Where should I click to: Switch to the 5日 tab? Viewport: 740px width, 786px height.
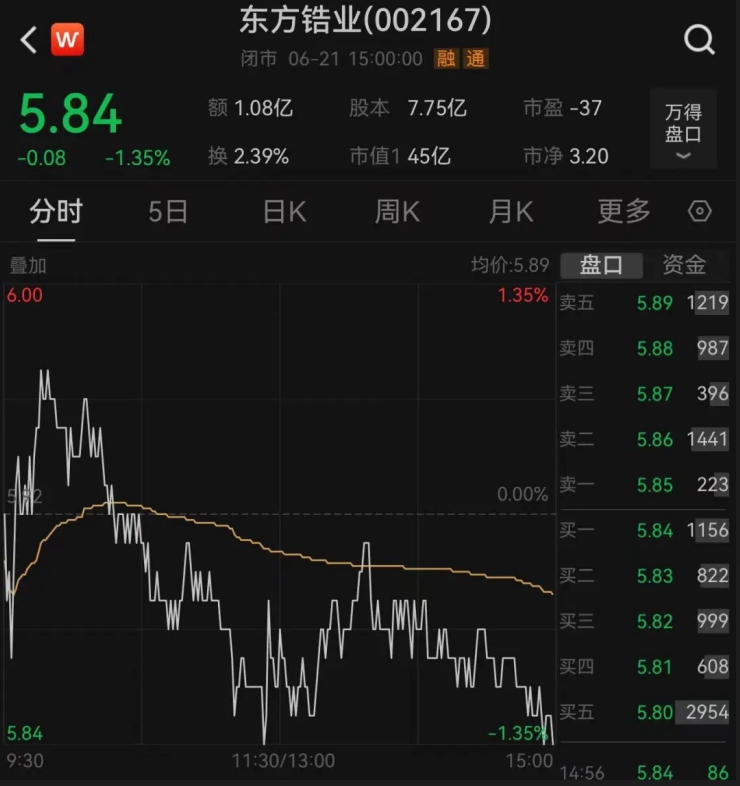[168, 212]
